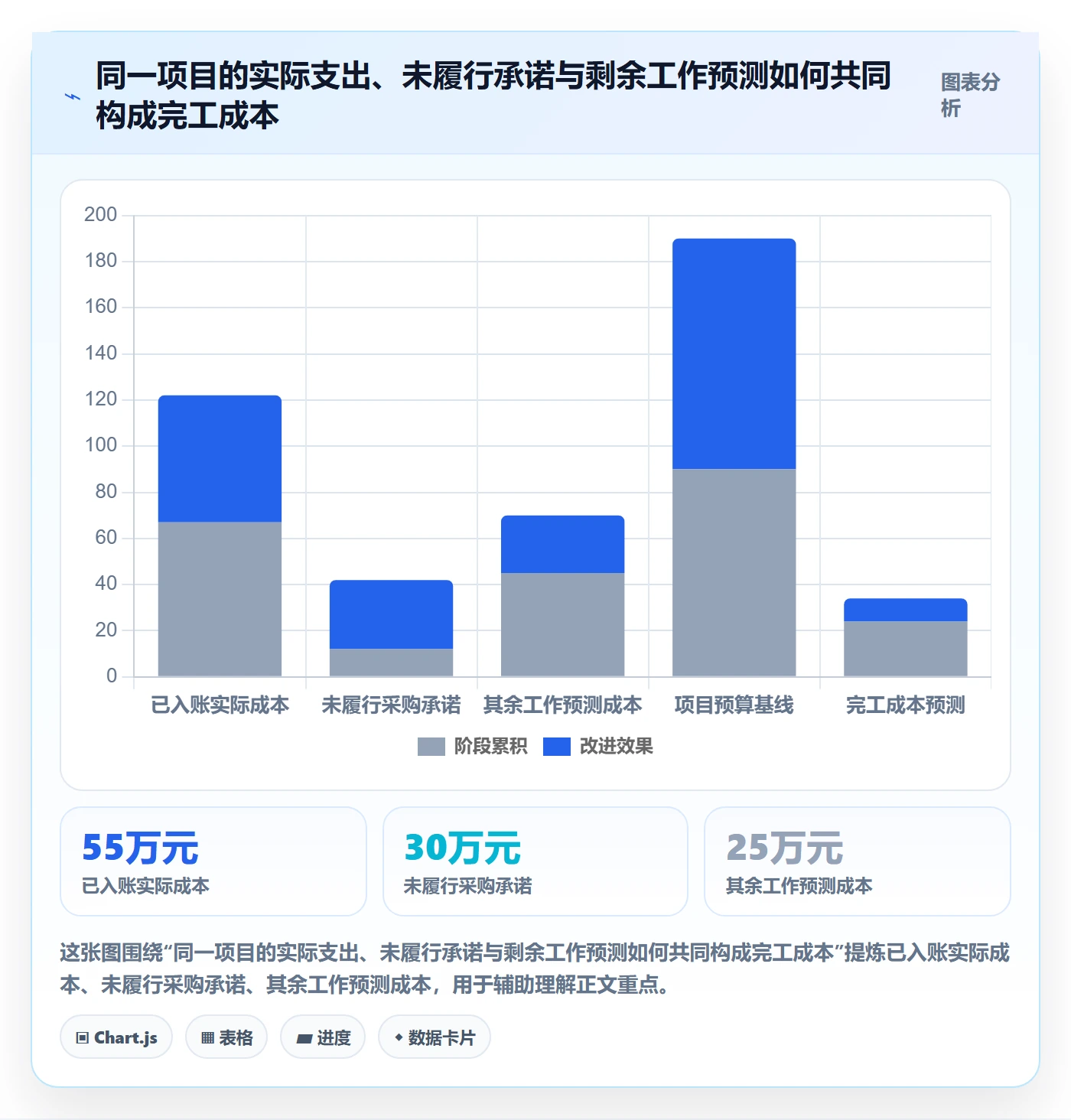The image size is (1071, 1120).
Task: Click gray segment of 完工成本预测 bar
Action: click(x=905, y=649)
